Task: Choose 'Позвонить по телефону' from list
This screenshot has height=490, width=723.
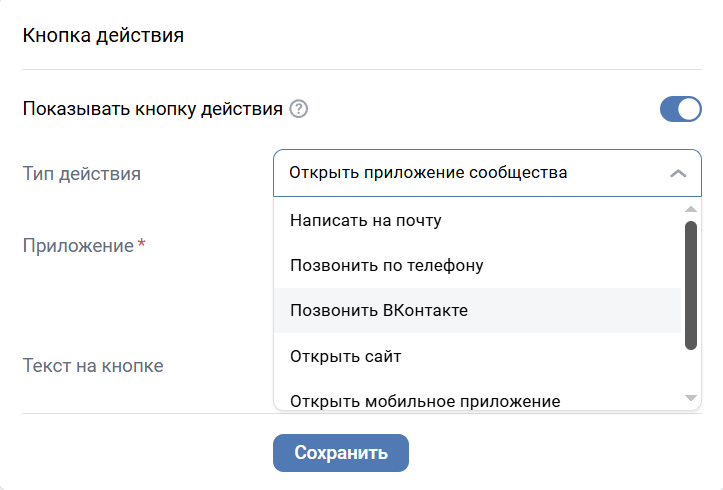Action: click(x=387, y=265)
